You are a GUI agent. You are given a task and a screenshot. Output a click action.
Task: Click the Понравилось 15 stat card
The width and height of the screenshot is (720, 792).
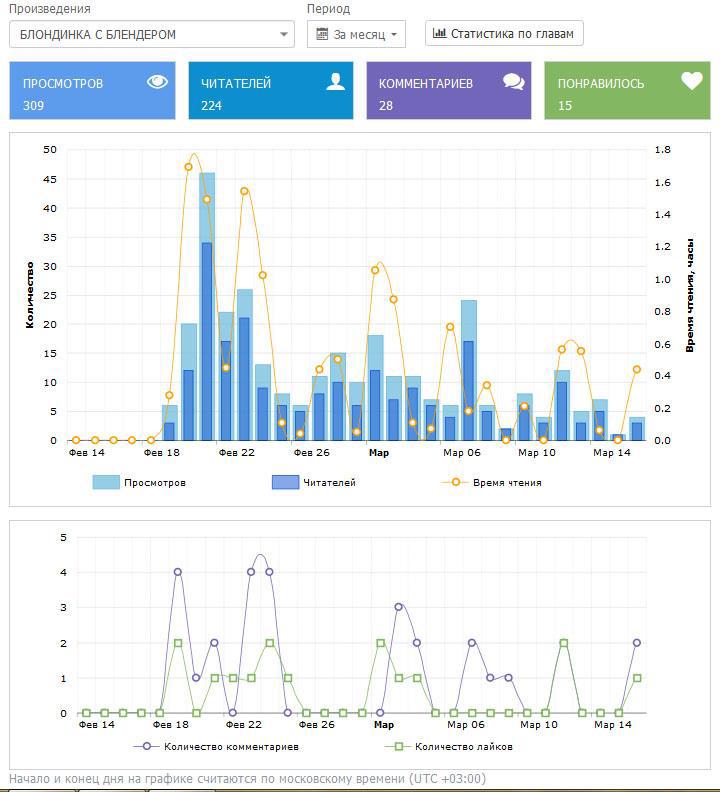point(626,91)
